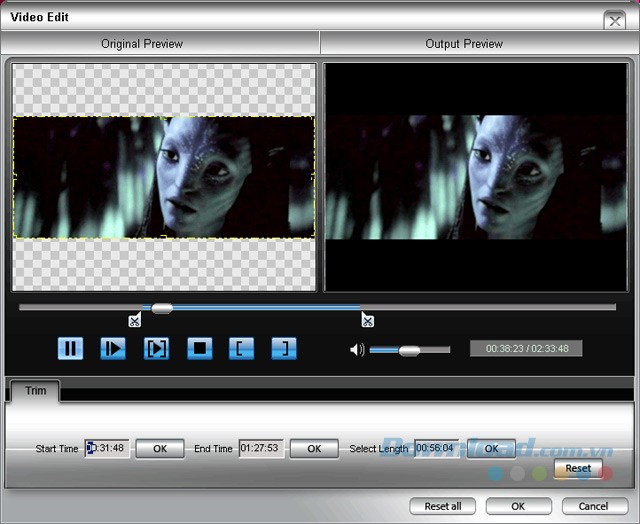This screenshot has width=640, height=524.
Task: Adjust the volume slider knob
Action: point(409,350)
